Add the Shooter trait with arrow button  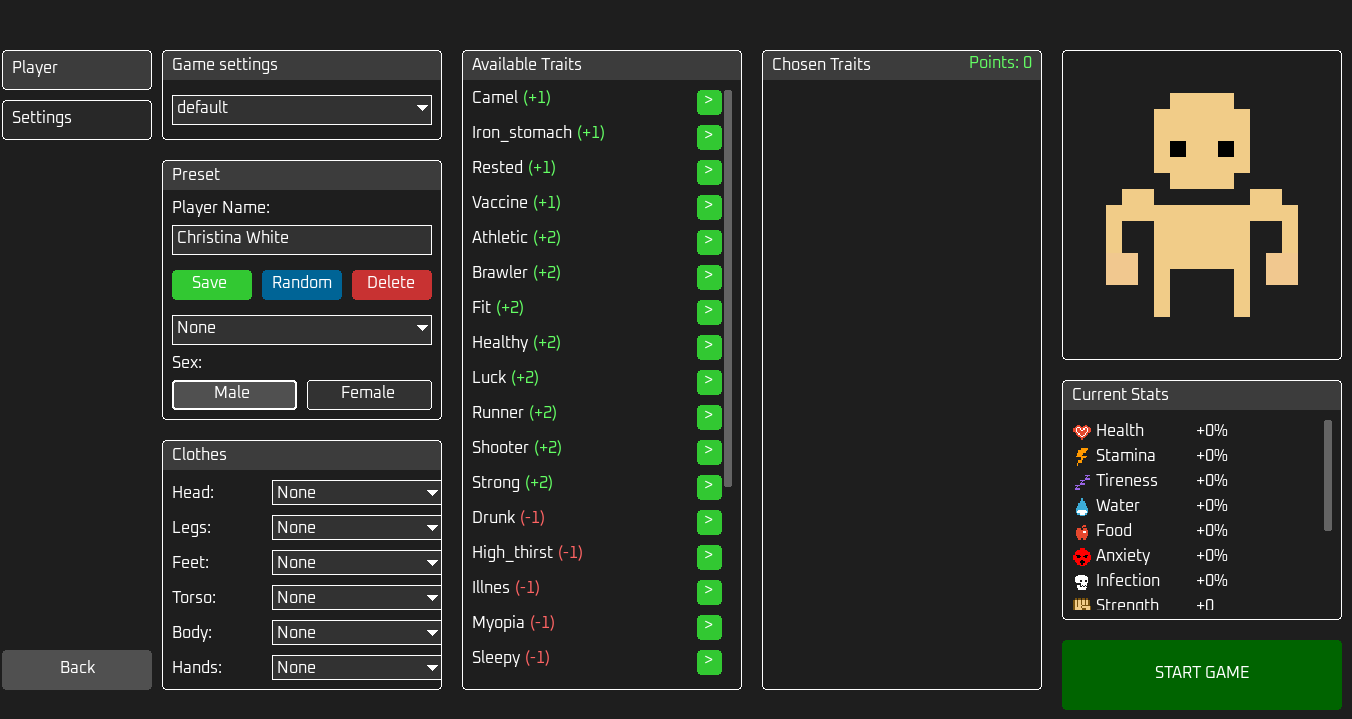coord(709,451)
